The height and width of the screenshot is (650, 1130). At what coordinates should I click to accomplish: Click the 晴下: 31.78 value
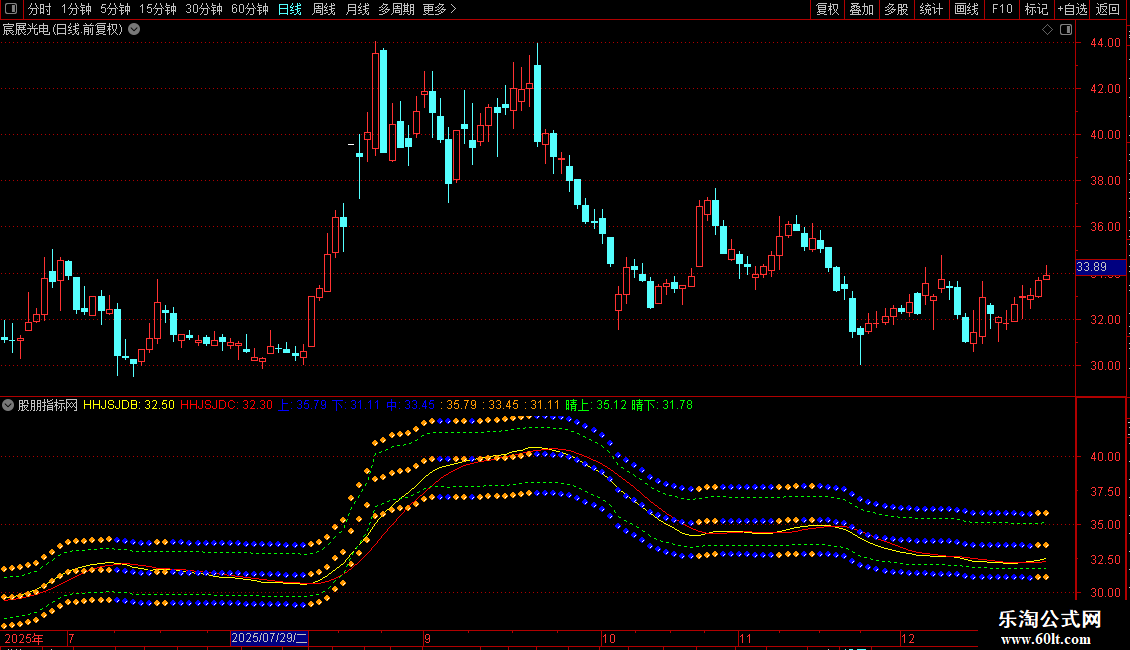click(662, 405)
